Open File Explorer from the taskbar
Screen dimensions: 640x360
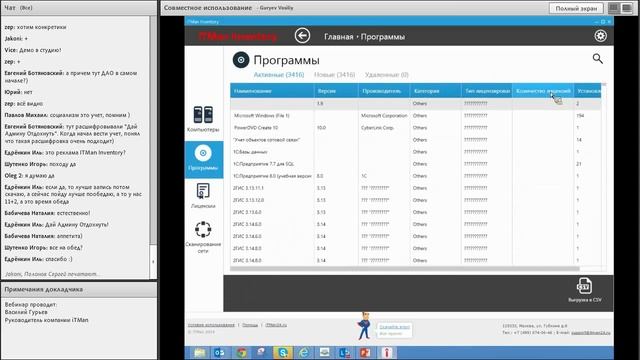(200, 353)
